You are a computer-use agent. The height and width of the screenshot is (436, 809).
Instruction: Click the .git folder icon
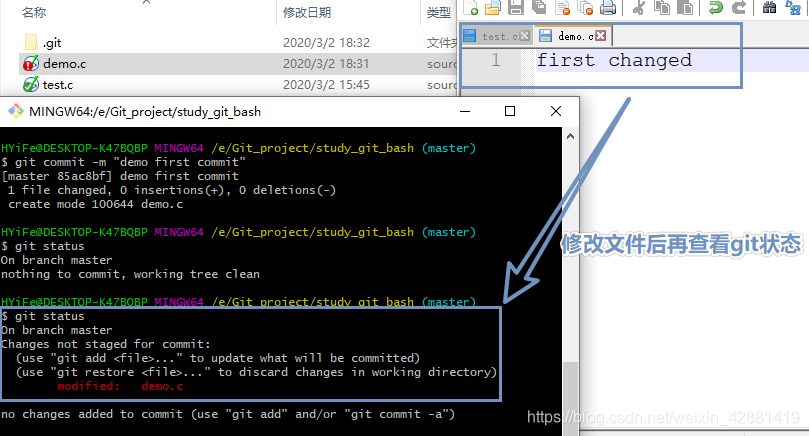tap(31, 42)
